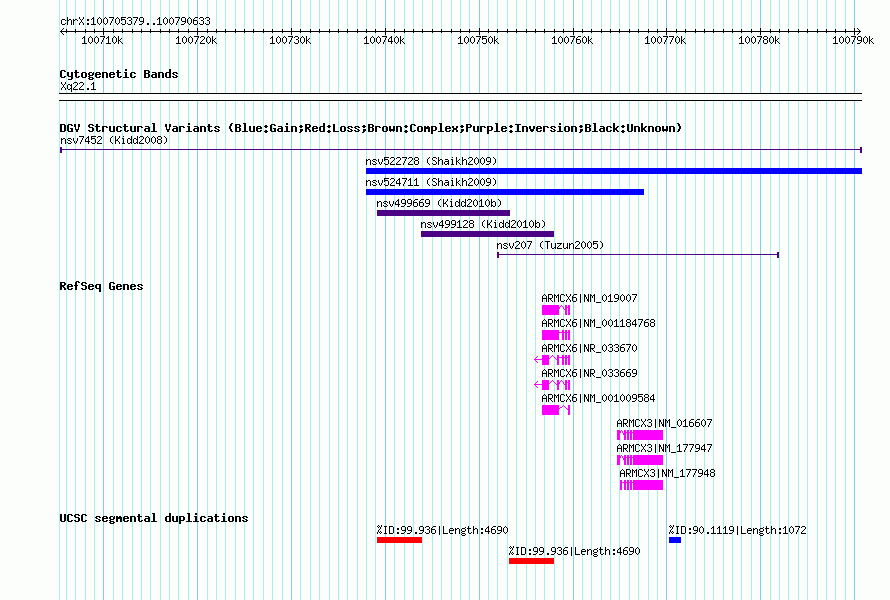Image resolution: width=890 pixels, height=600 pixels.
Task: Click the 100790k ruler position
Action: (853, 40)
